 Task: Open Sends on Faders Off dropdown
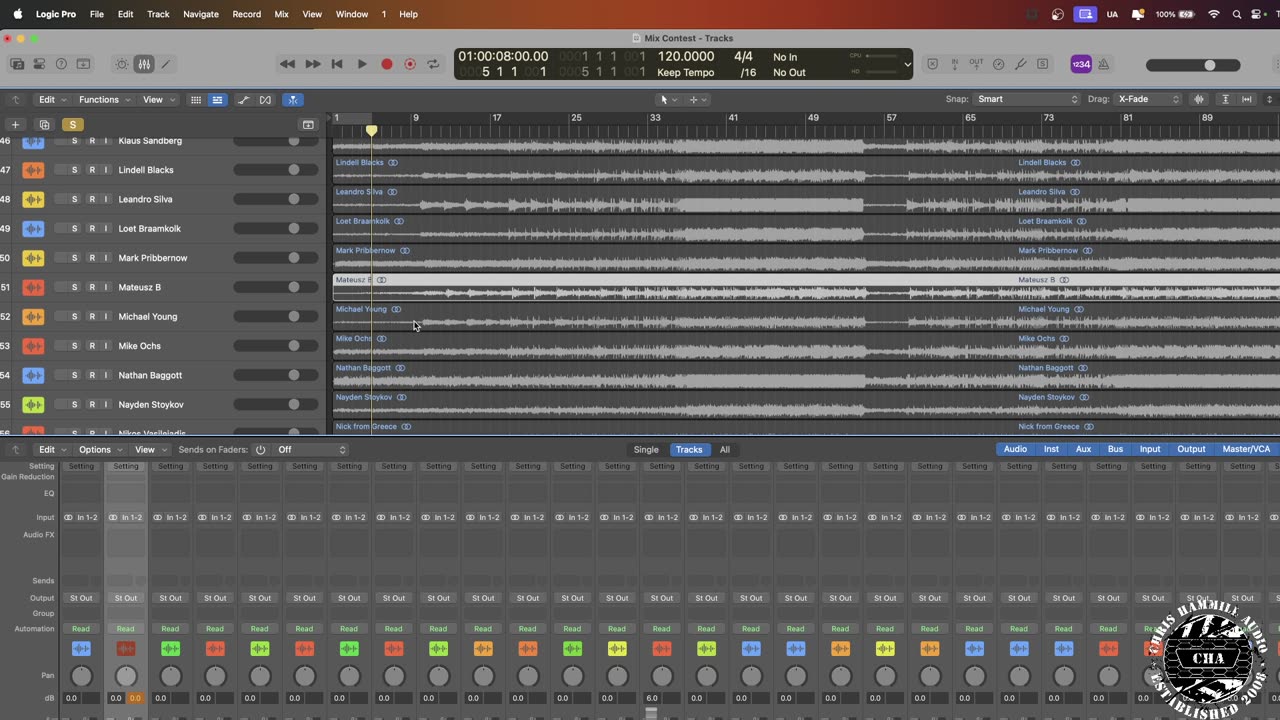(x=312, y=450)
